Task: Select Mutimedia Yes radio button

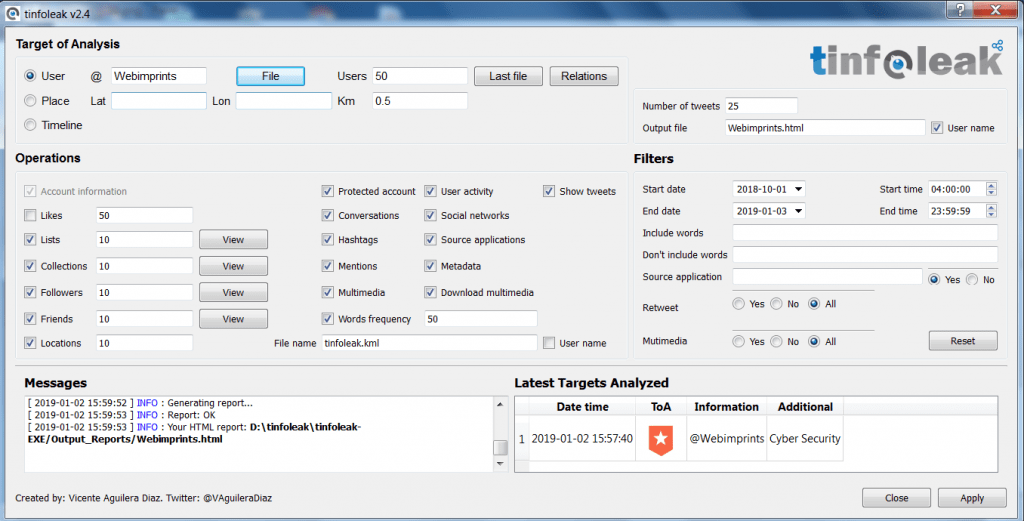Action: click(739, 341)
